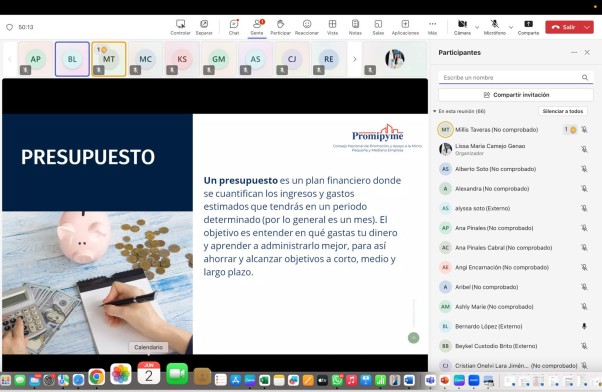Select the GM participant tile
This screenshot has width=602, height=392.
coord(218,59)
